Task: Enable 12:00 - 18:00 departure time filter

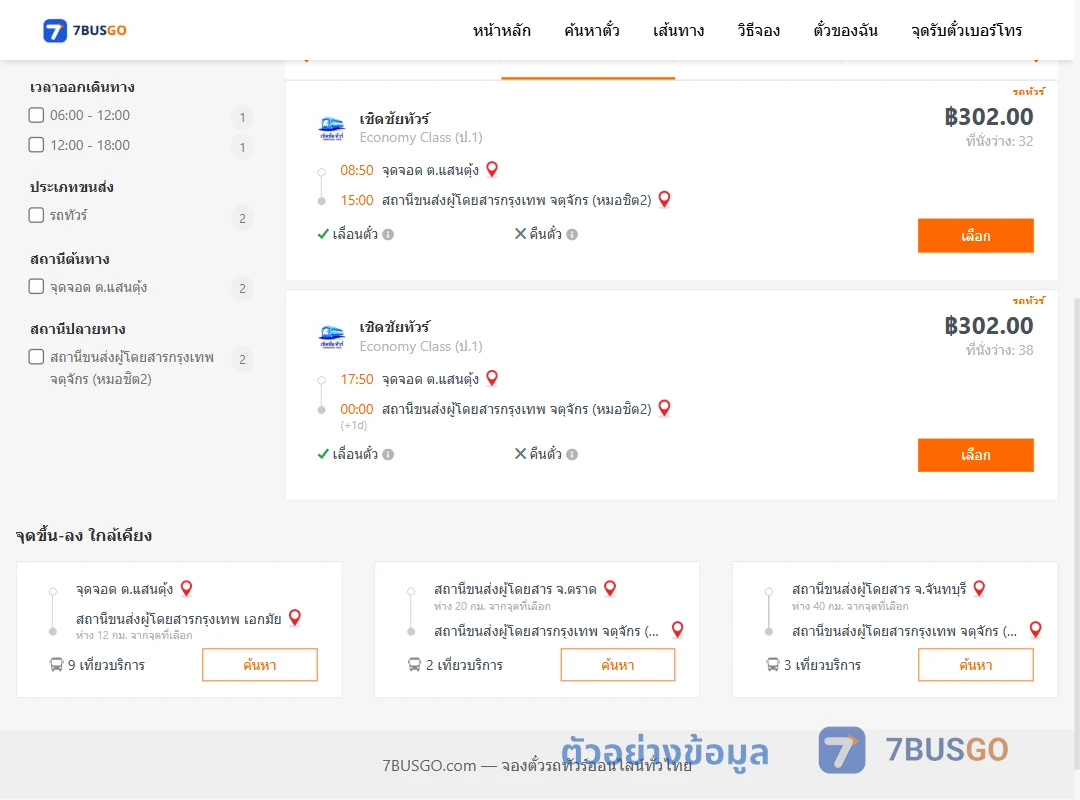Action: [x=37, y=145]
